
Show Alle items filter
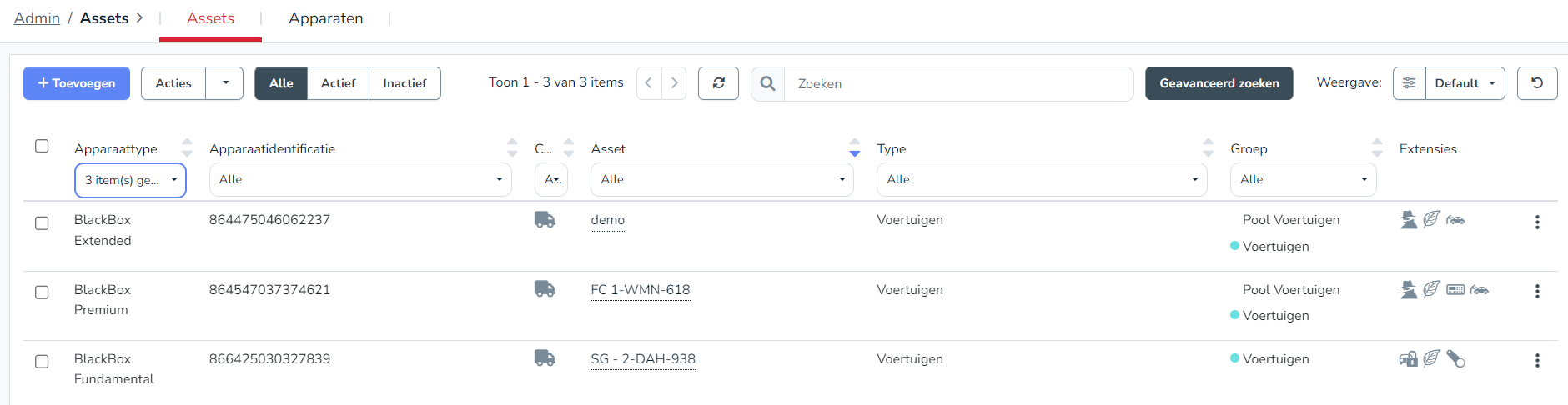[x=281, y=83]
